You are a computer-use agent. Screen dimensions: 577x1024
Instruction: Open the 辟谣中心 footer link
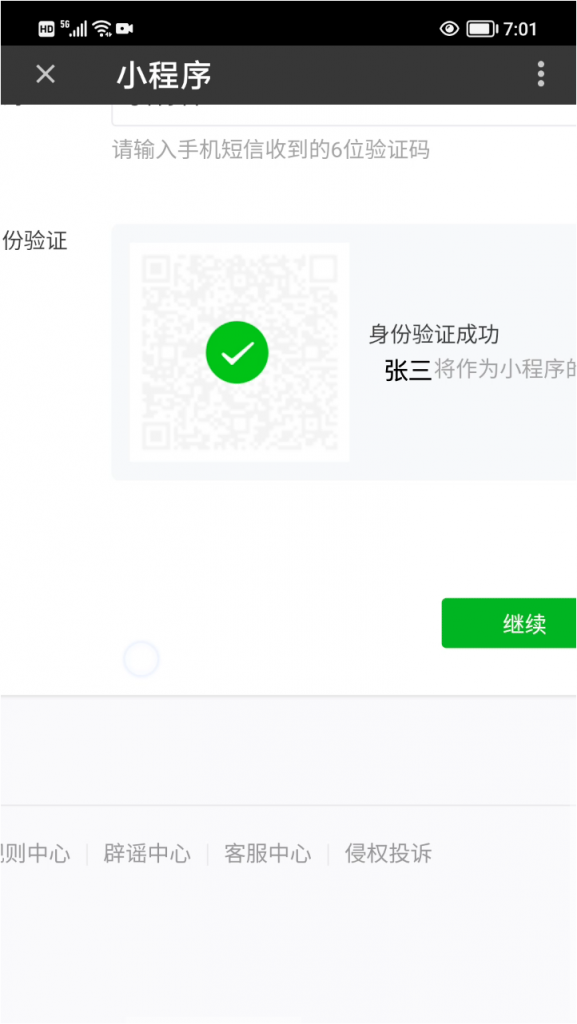pyautogui.click(x=147, y=854)
